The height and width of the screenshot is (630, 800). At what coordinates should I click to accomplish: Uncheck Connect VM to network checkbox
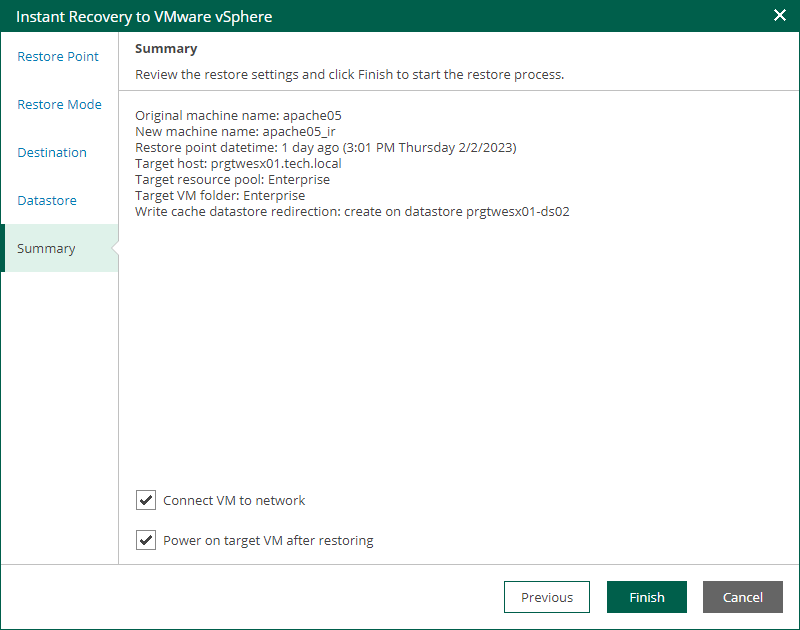pyautogui.click(x=147, y=500)
